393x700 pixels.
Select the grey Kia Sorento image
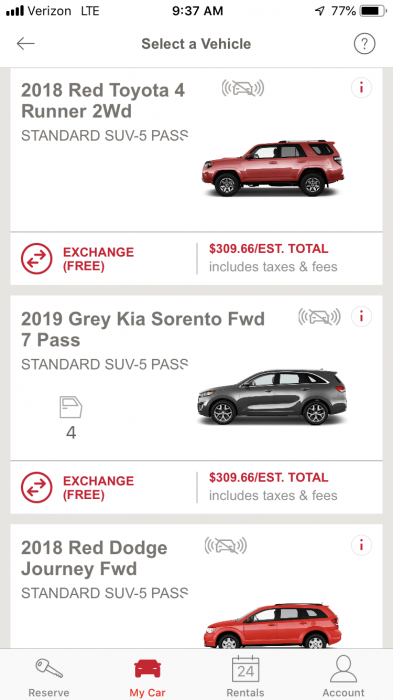pyautogui.click(x=272, y=397)
